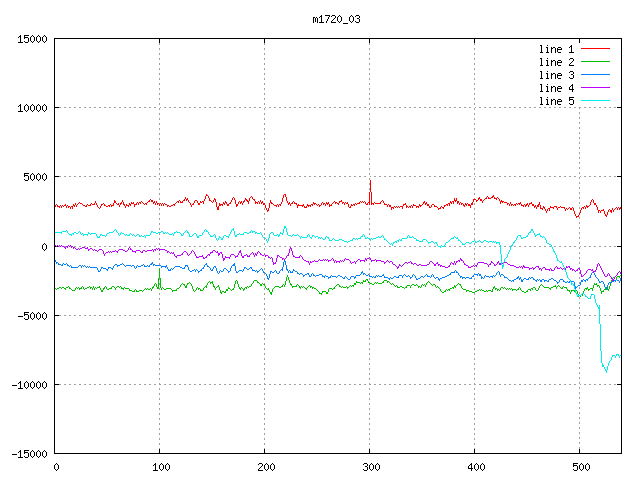Click the cyan line 5 legend swatch
Image resolution: width=640 pixels, height=480 pixels.
[595, 101]
